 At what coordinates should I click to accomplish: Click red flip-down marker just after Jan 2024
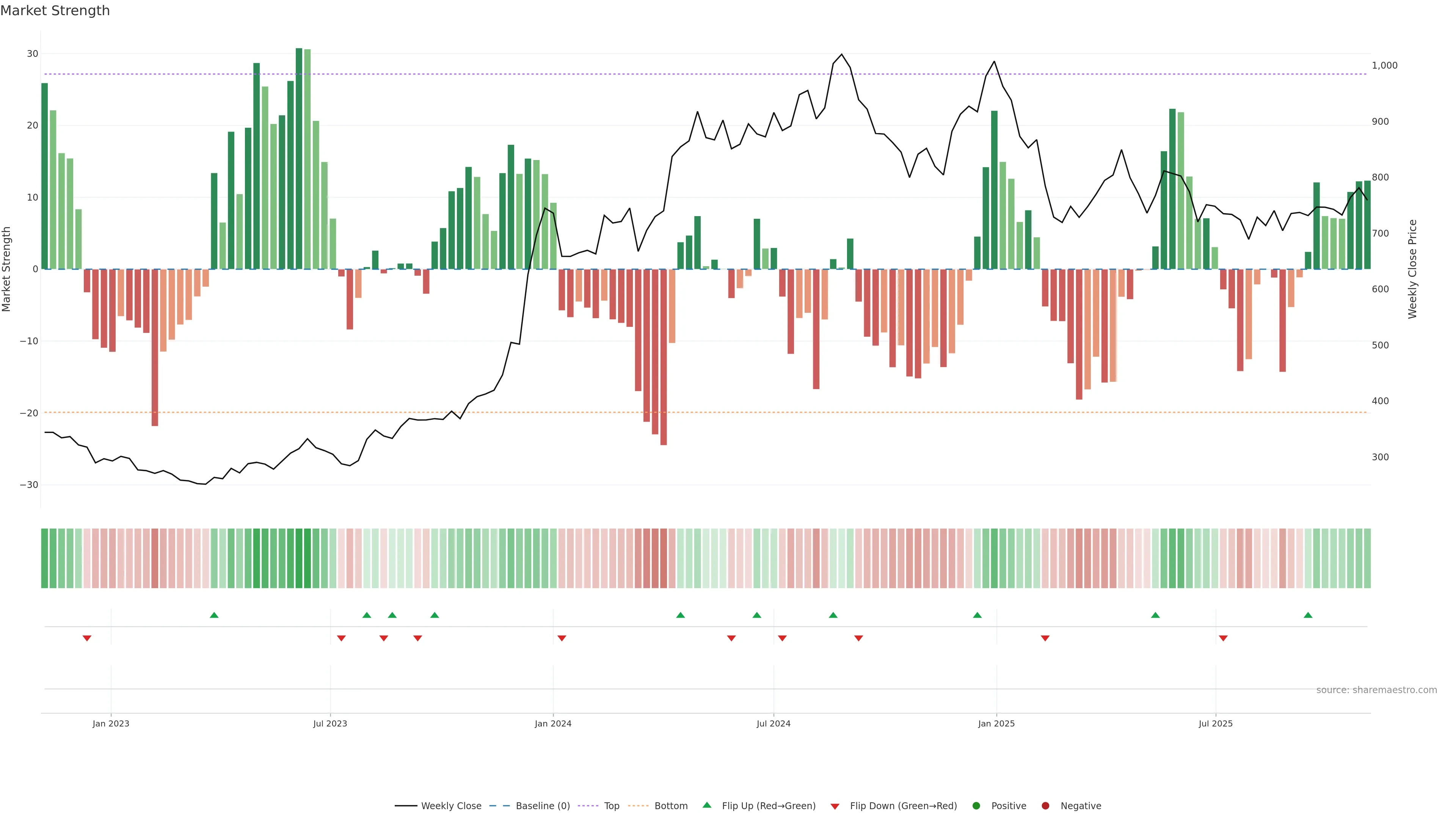[x=562, y=638]
